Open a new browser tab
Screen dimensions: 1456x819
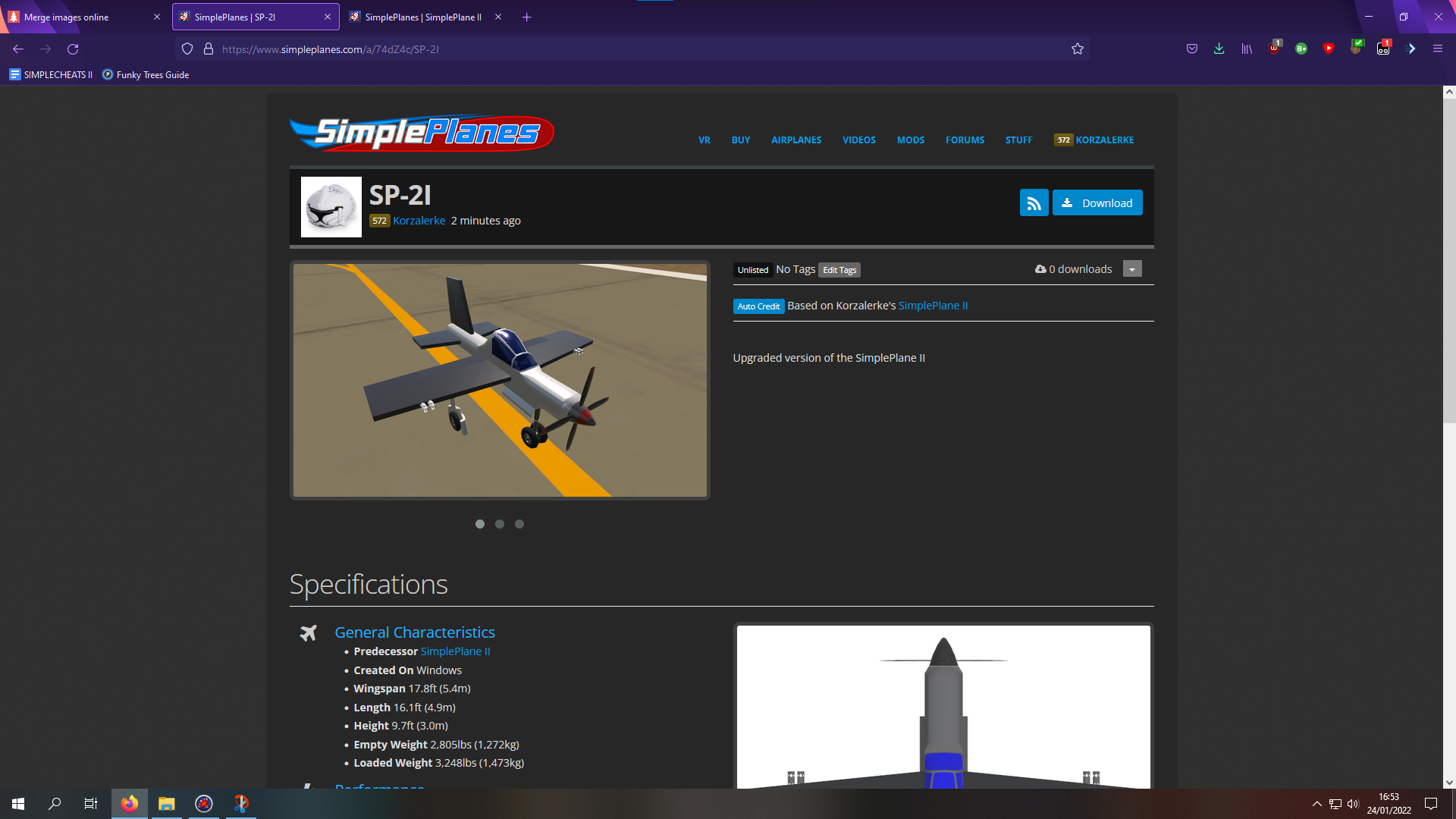coord(527,17)
